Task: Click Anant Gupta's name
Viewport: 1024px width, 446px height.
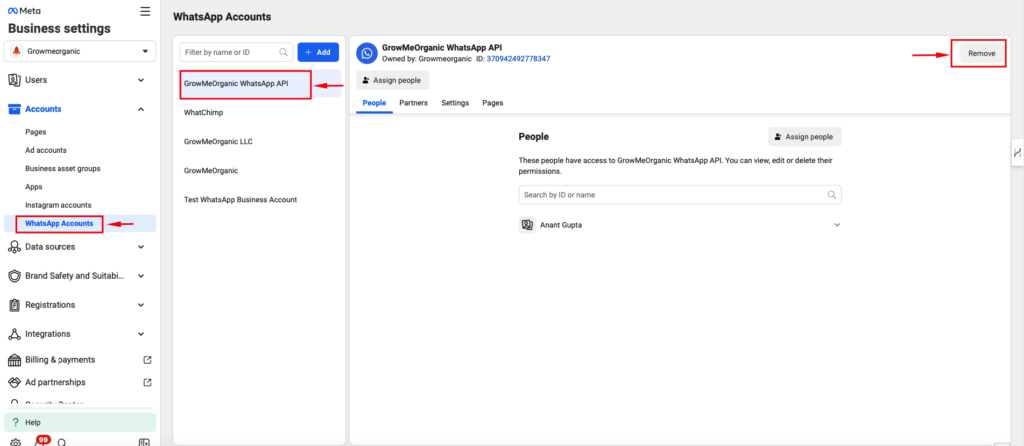Action: (561, 225)
